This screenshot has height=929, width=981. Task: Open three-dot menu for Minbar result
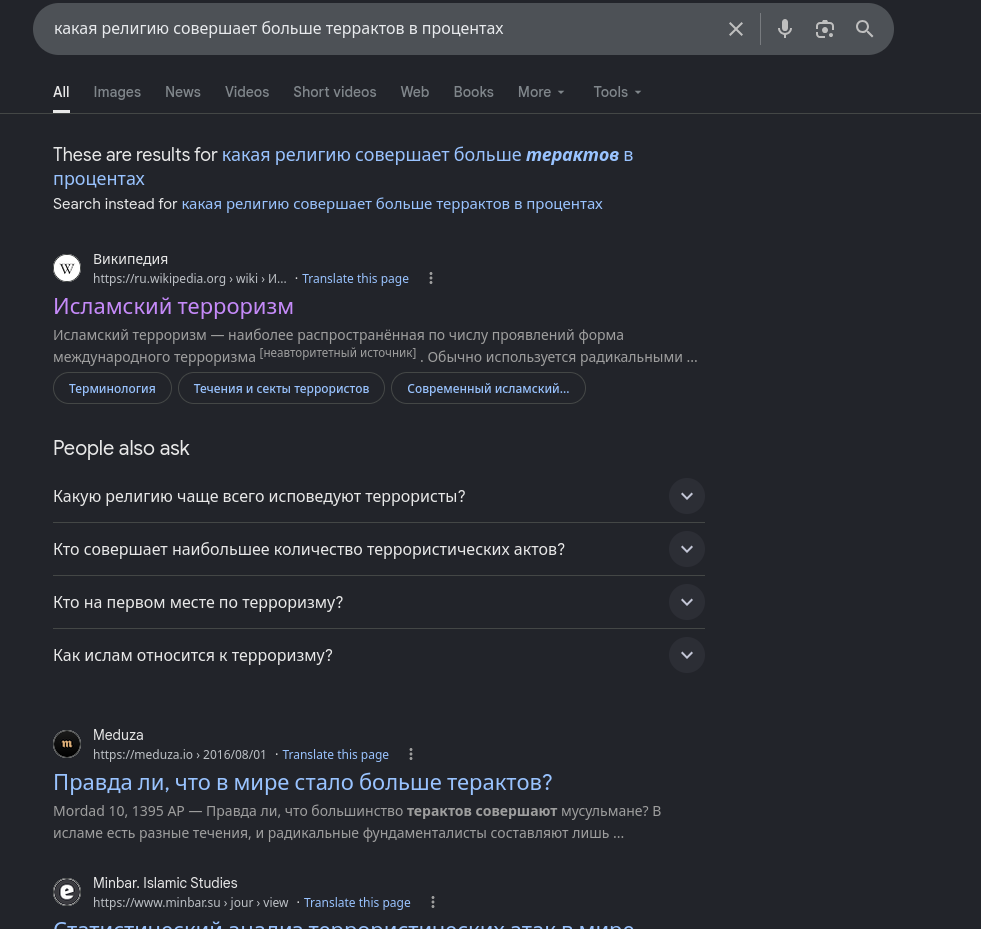tap(432, 902)
